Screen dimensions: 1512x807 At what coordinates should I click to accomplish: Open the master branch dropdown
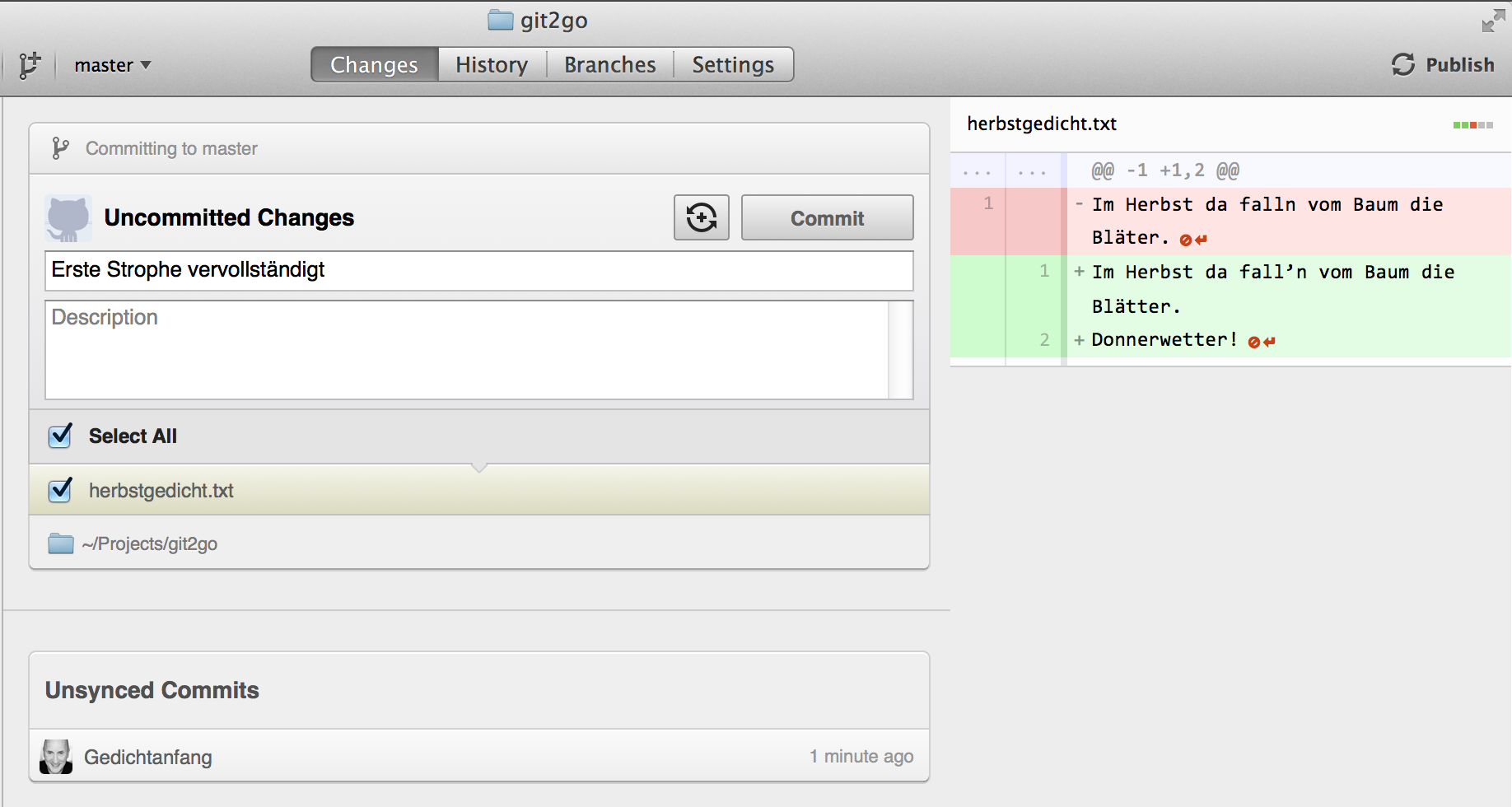click(x=112, y=65)
